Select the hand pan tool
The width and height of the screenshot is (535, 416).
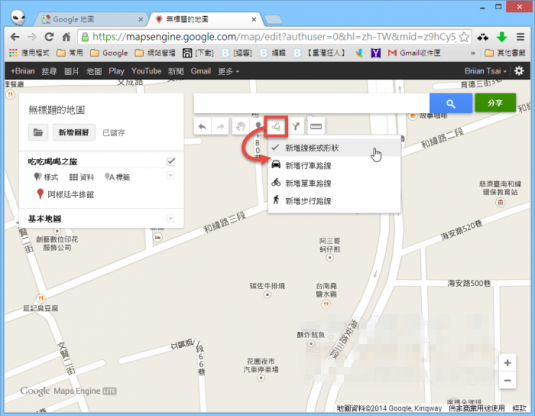click(x=241, y=127)
